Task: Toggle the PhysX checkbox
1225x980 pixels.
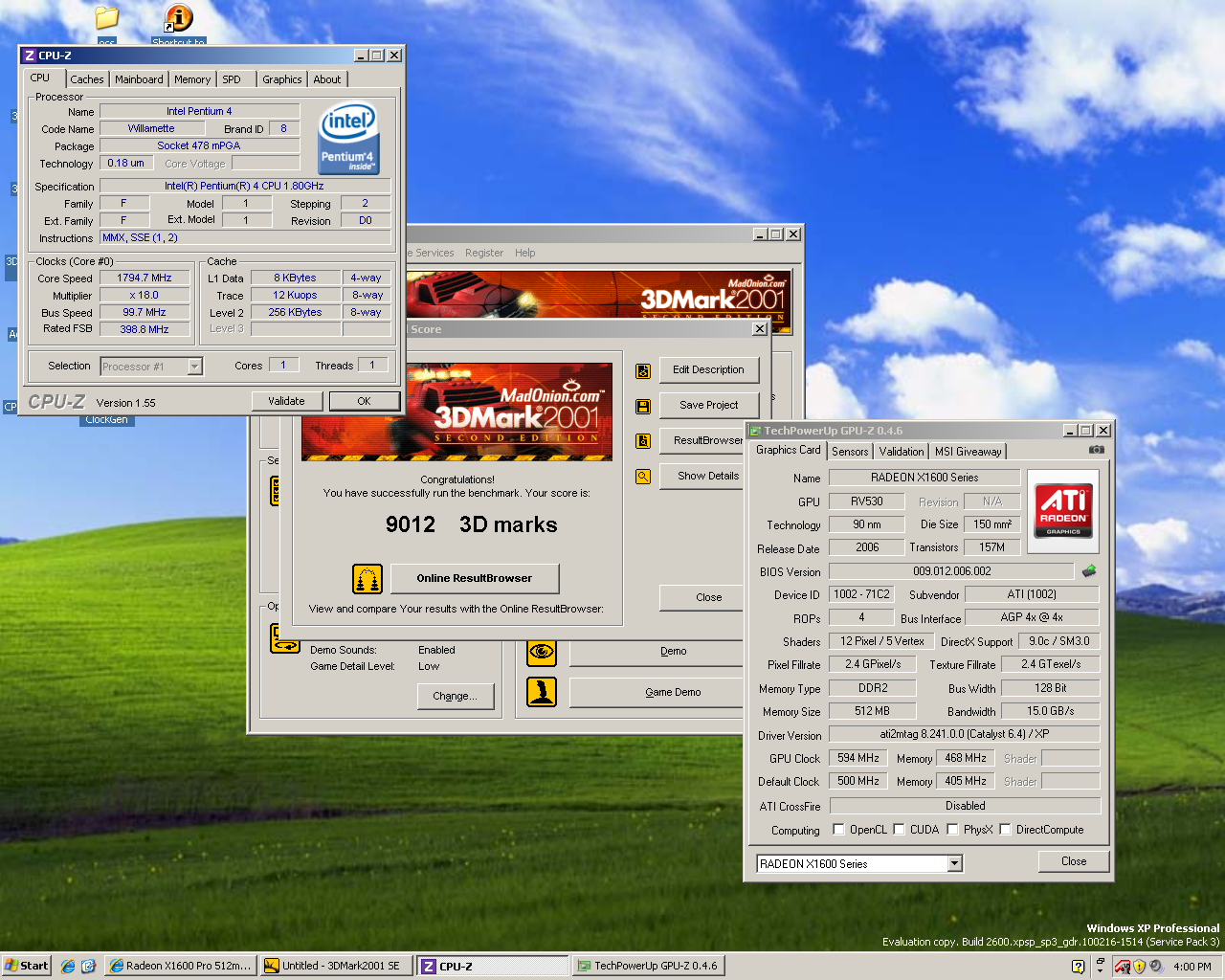Action: (953, 830)
